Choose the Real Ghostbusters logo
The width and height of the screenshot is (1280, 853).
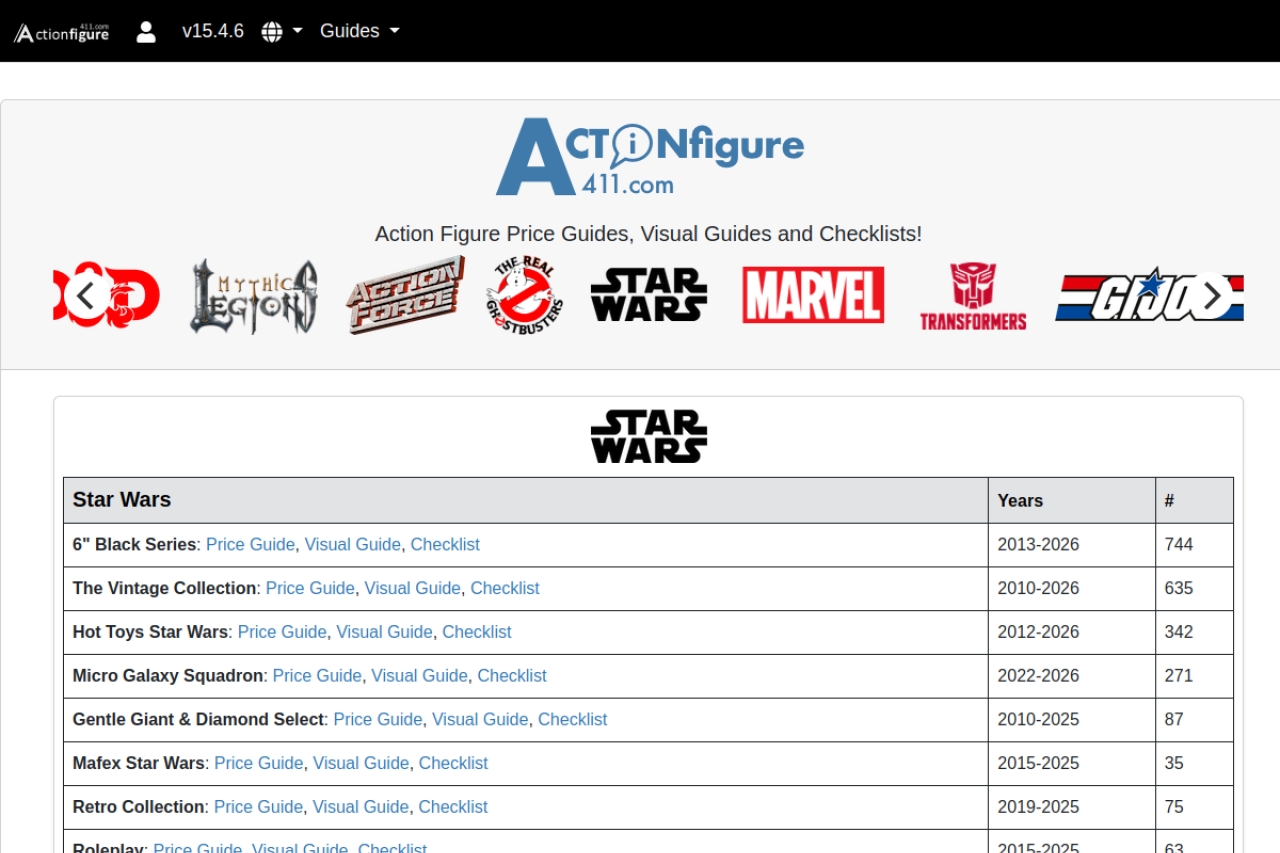pyautogui.click(x=524, y=295)
